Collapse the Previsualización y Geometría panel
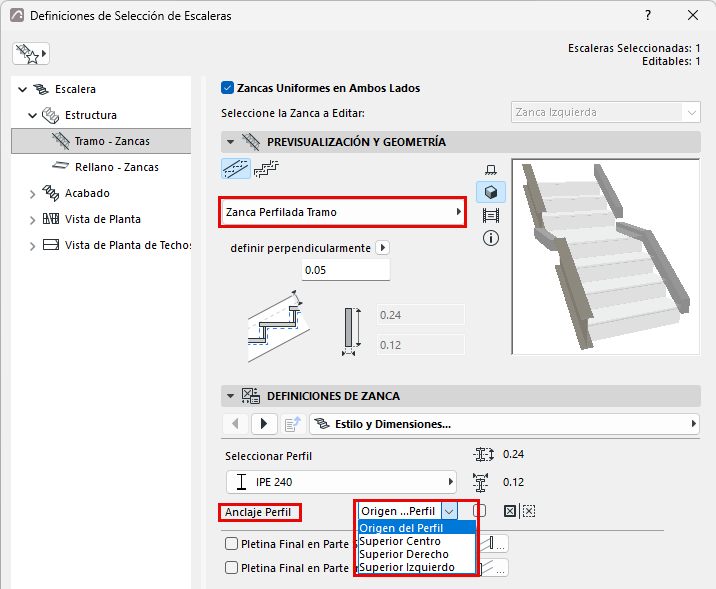Viewport: 716px width, 589px height. click(231, 142)
